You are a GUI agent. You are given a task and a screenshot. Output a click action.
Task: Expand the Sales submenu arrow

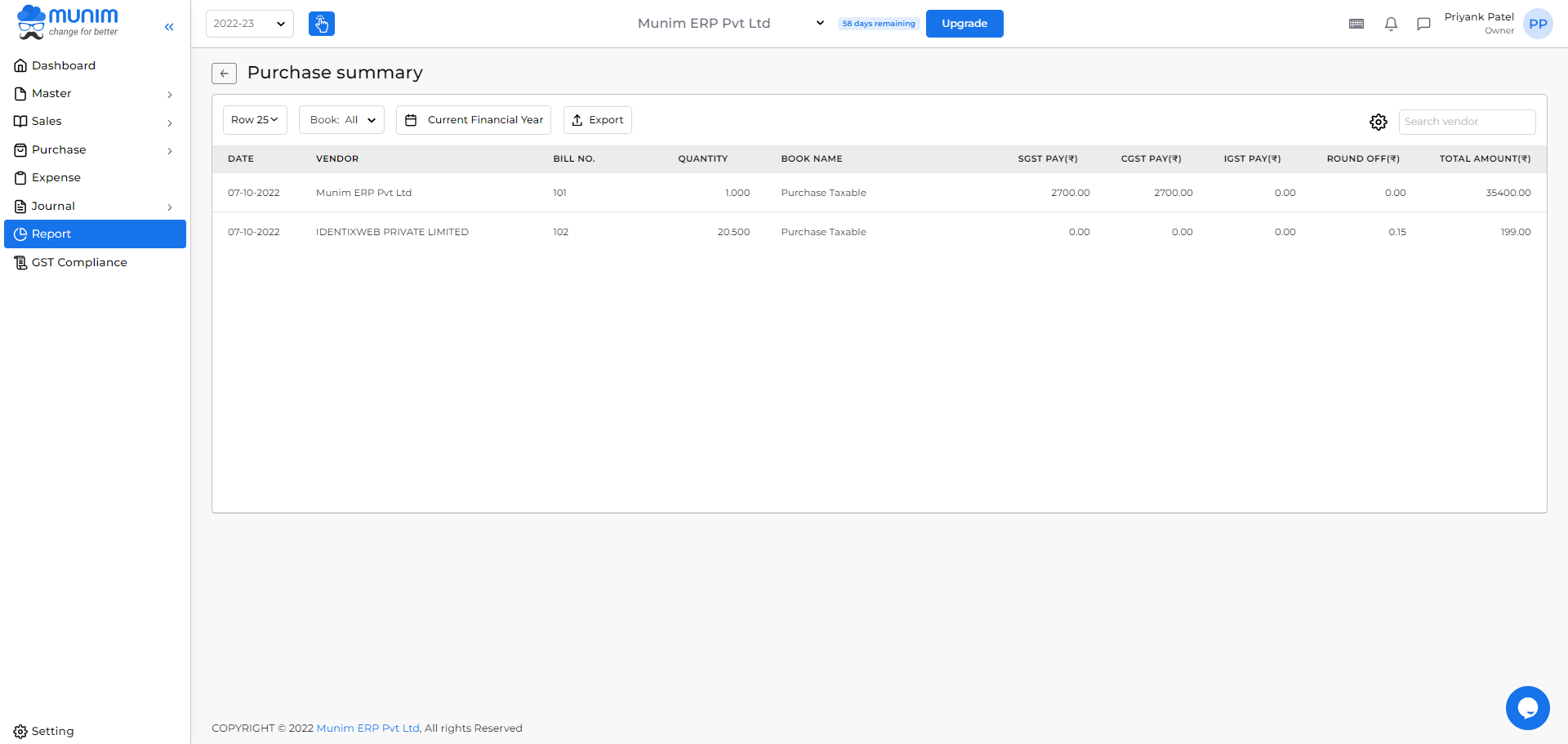click(170, 123)
